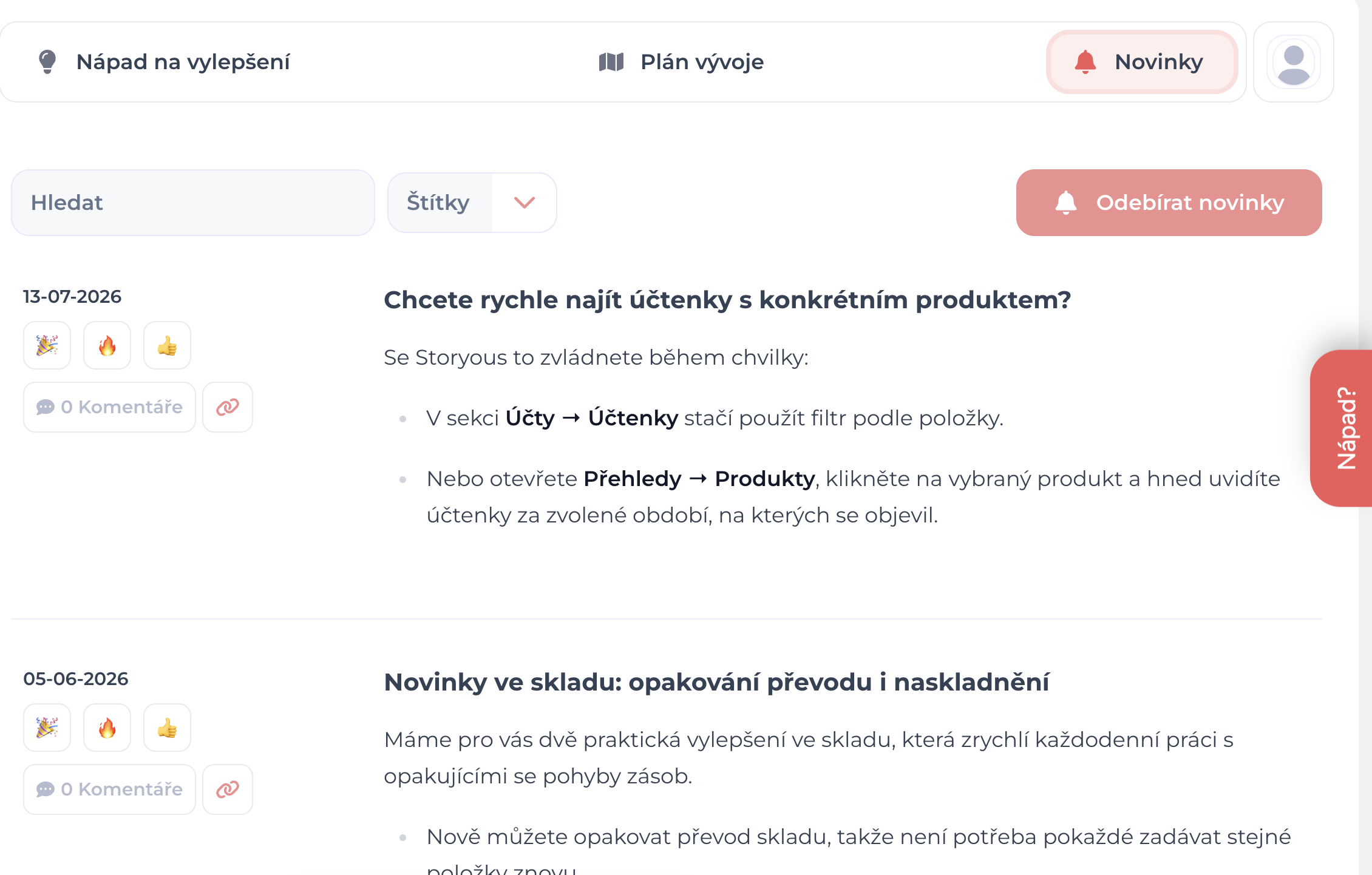
Task: Open the user profile avatar
Action: 1294,62
